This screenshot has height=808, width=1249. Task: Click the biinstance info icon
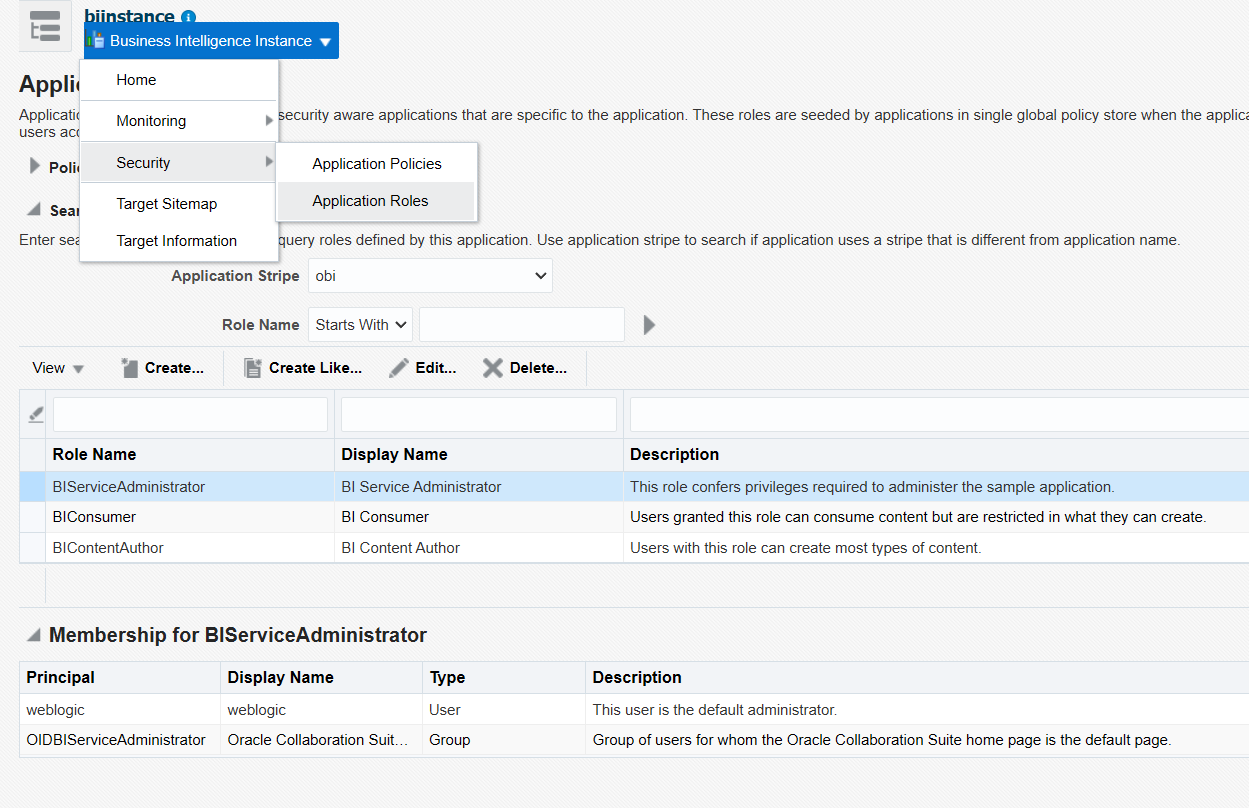coord(189,17)
